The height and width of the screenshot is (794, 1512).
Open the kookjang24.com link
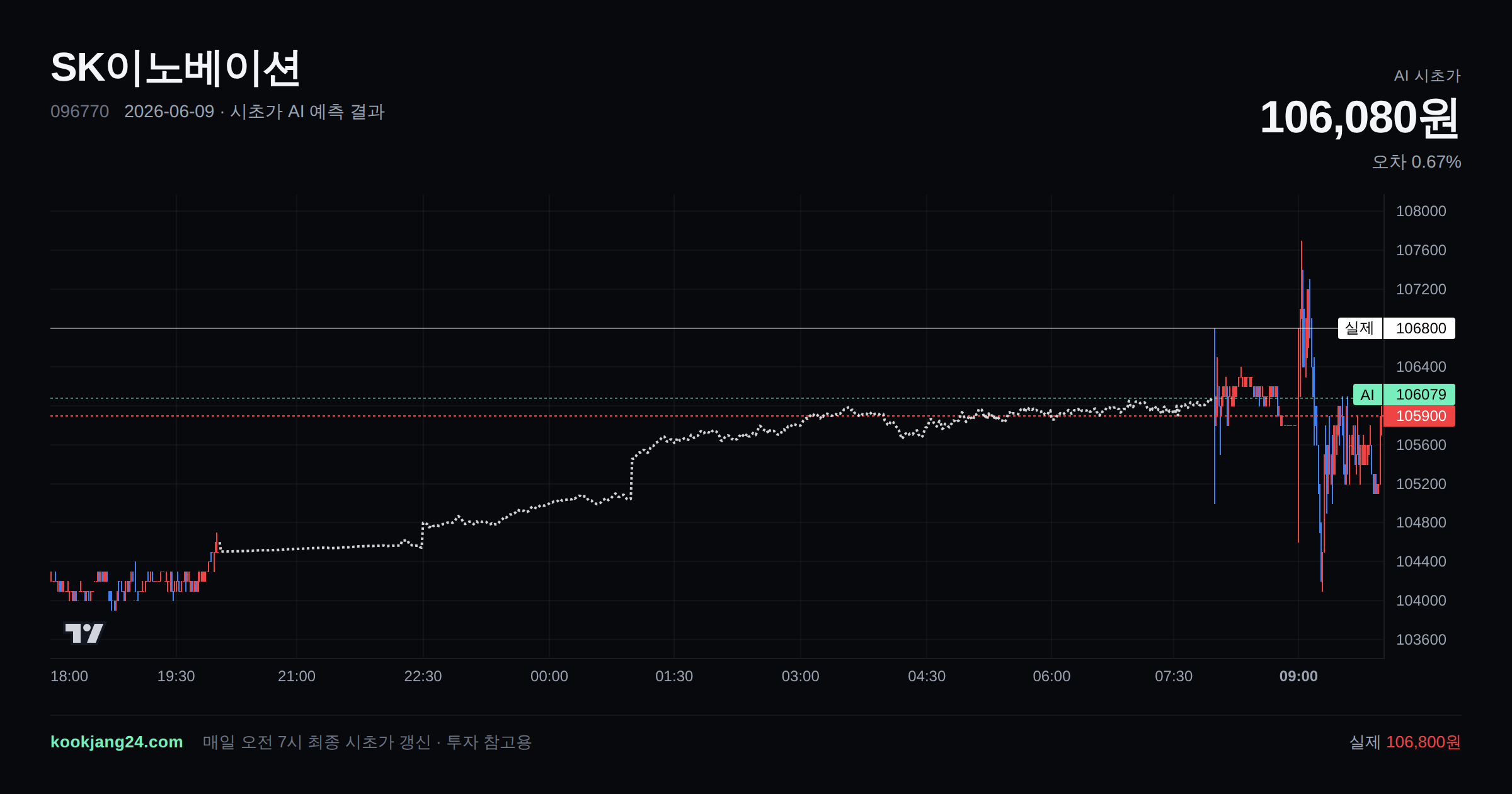click(x=117, y=742)
